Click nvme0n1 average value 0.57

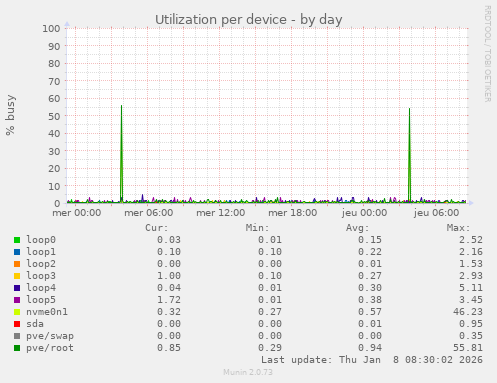tap(370, 312)
